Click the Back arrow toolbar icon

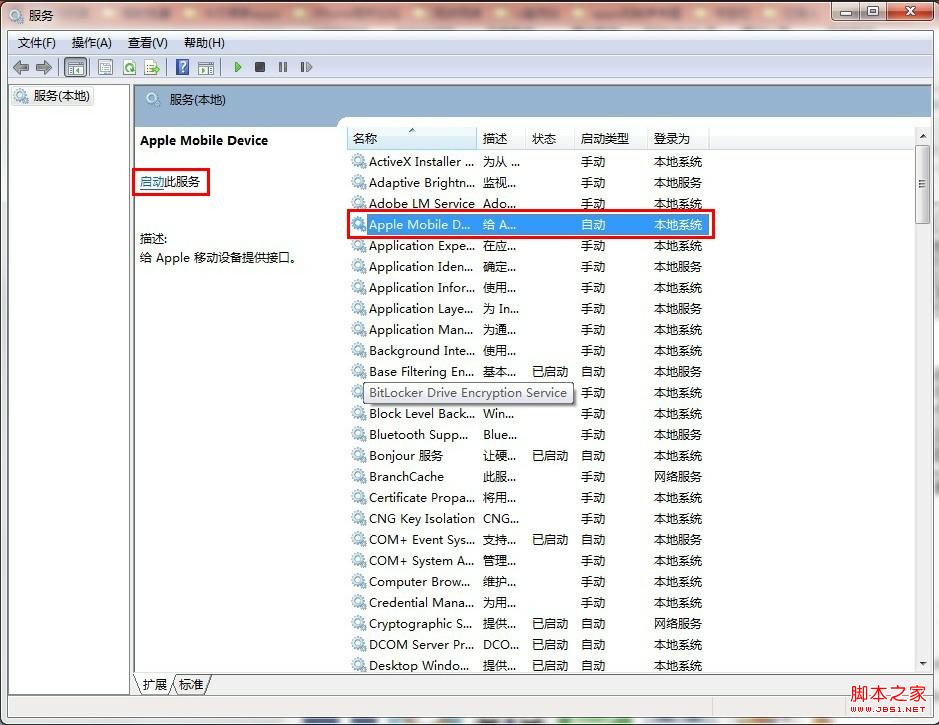tap(21, 67)
